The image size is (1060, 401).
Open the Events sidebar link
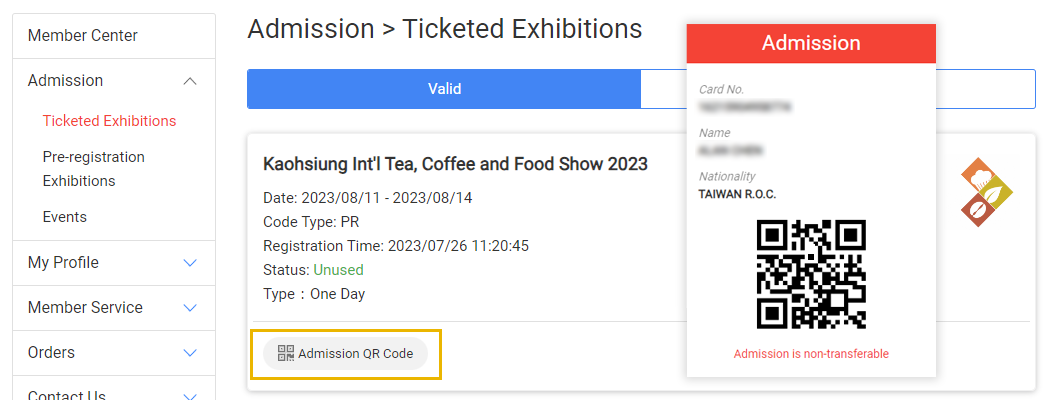[x=65, y=217]
